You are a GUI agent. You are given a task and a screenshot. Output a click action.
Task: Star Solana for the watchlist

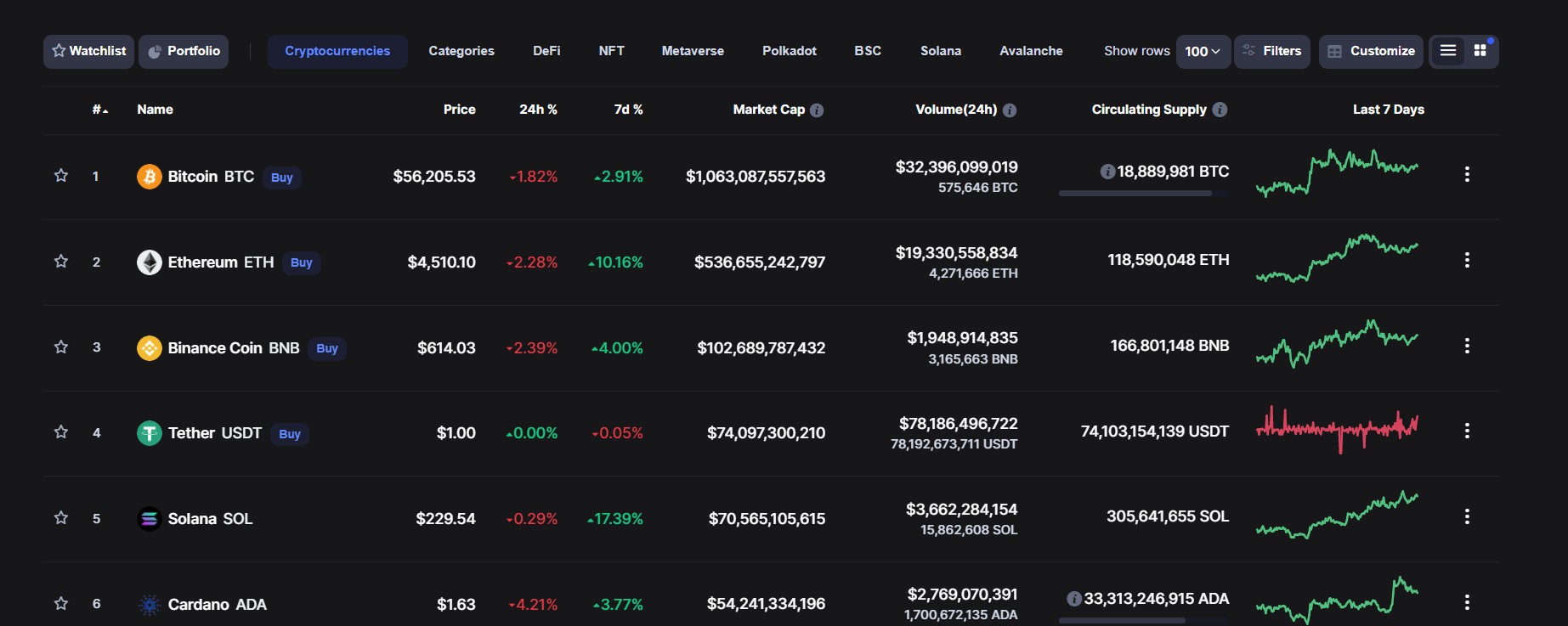click(61, 518)
